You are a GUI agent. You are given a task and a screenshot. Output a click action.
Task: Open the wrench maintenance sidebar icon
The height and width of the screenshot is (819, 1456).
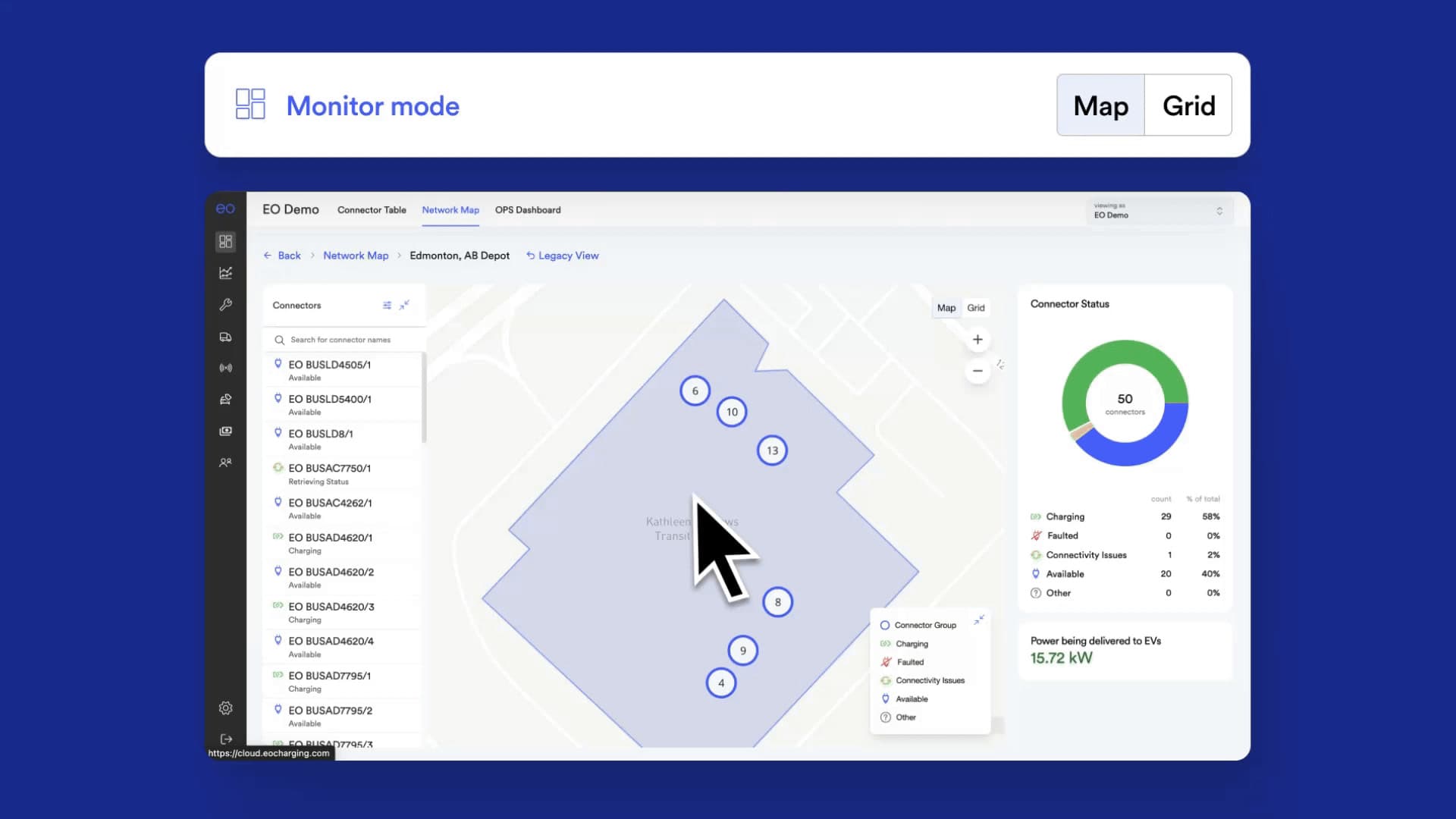[x=225, y=305]
